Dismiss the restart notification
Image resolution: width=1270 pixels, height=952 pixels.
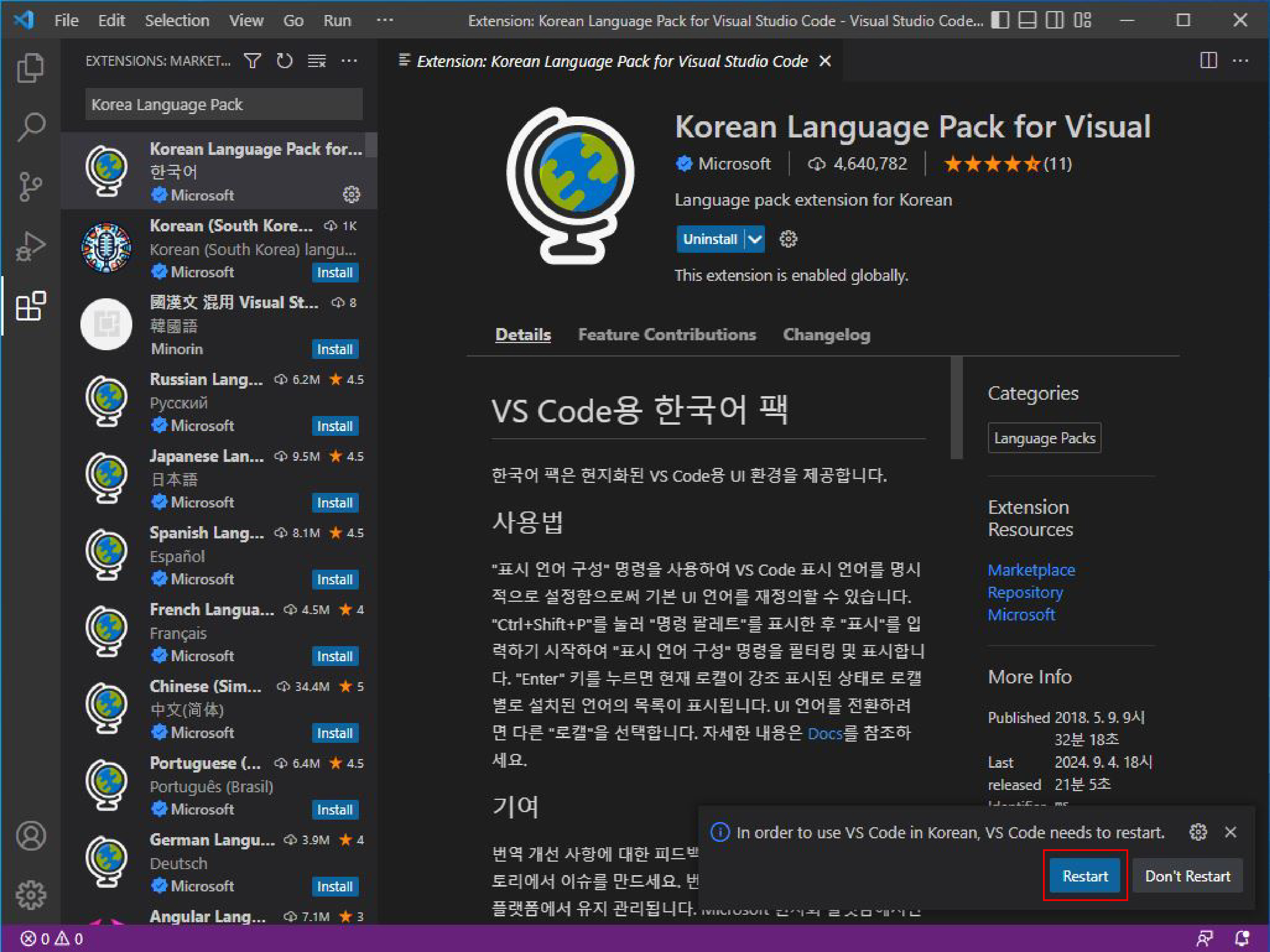tap(1230, 832)
